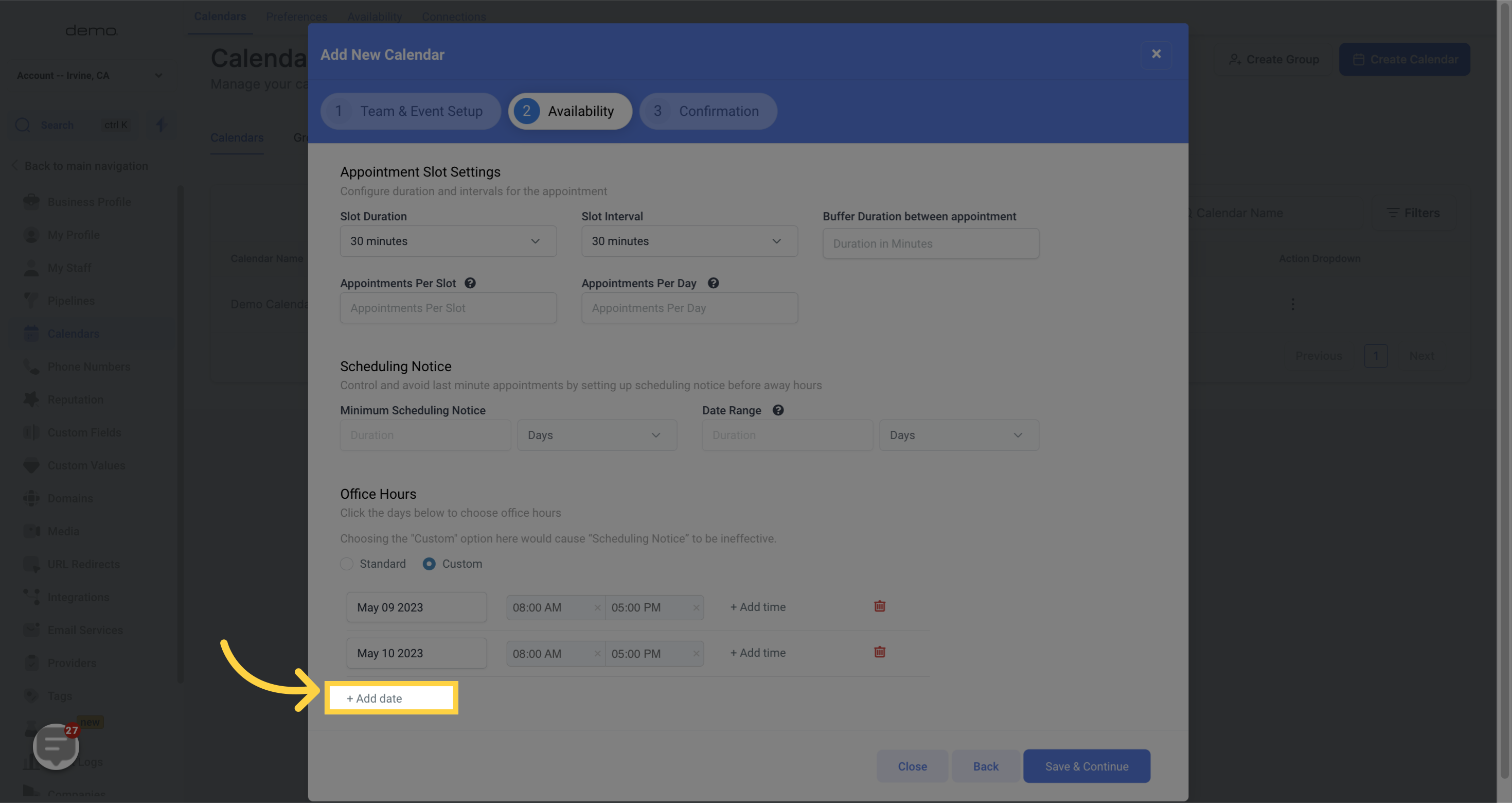Expand Minimum Scheduling Notice Days dropdown

[596, 435]
